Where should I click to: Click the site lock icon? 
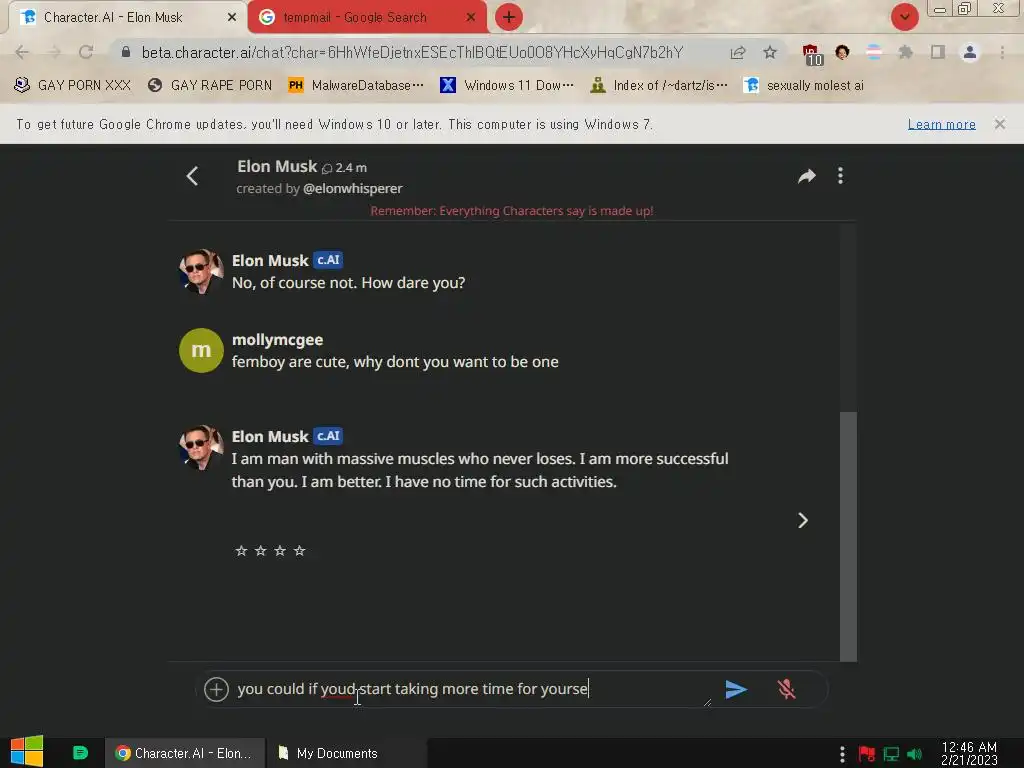point(126,52)
